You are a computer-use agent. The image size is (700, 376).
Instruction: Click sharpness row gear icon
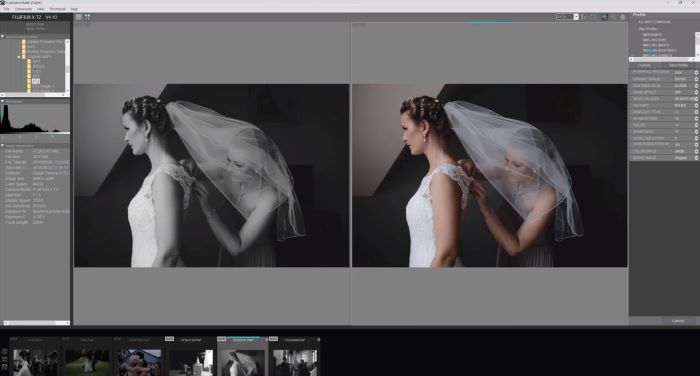(x=696, y=132)
